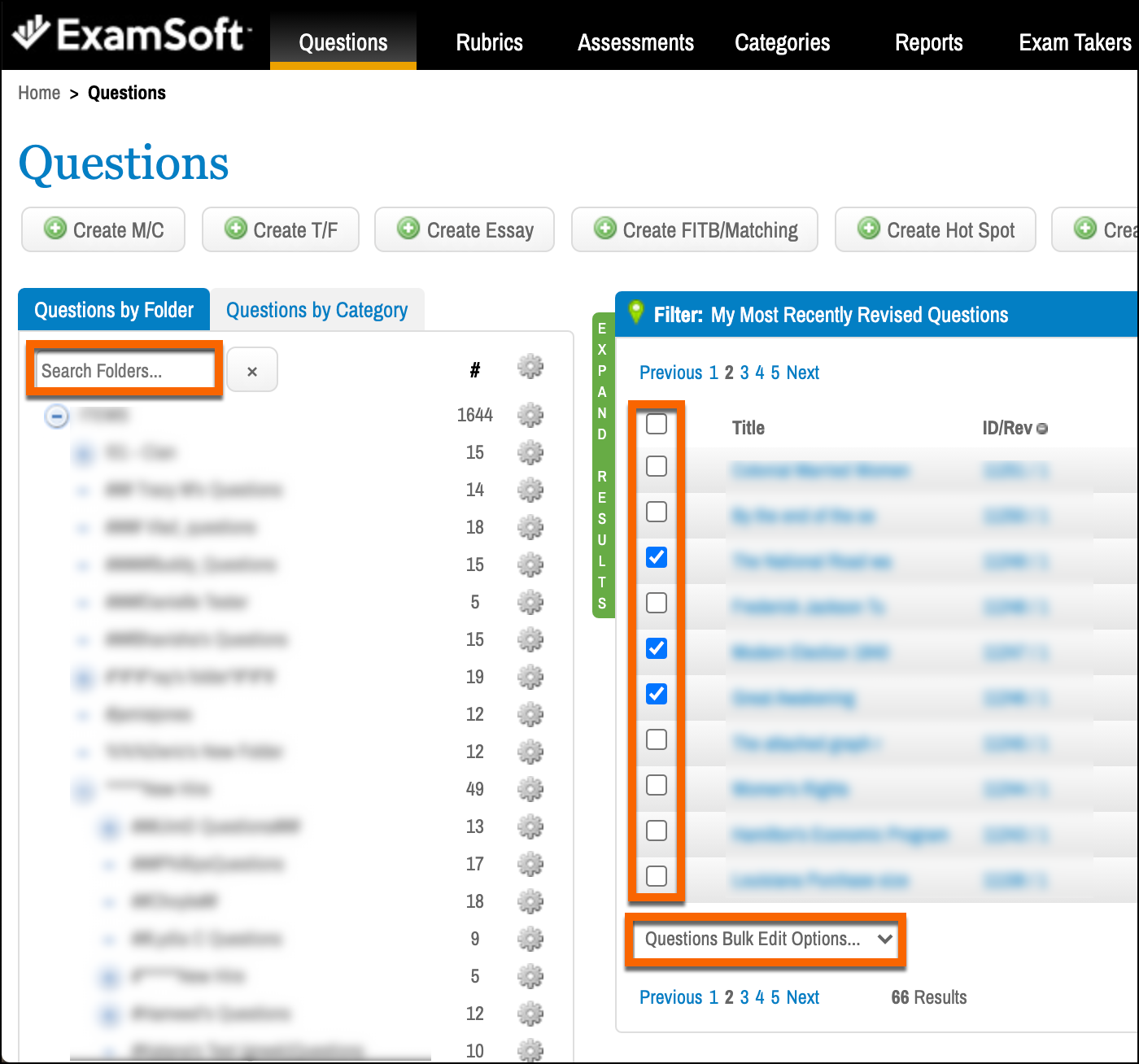Toggle the folder expander in the 49-question row
Screen dimensions: 1139x1064
pos(83,790)
